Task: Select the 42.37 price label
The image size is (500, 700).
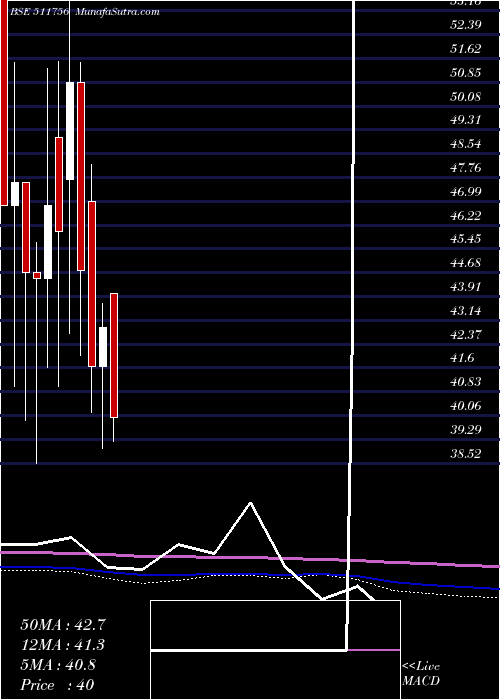Action: pos(466,335)
